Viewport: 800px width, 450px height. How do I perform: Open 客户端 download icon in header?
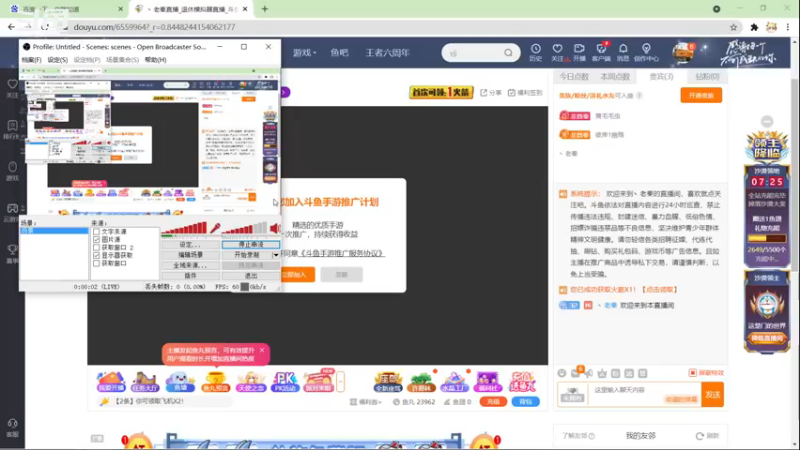pos(601,52)
